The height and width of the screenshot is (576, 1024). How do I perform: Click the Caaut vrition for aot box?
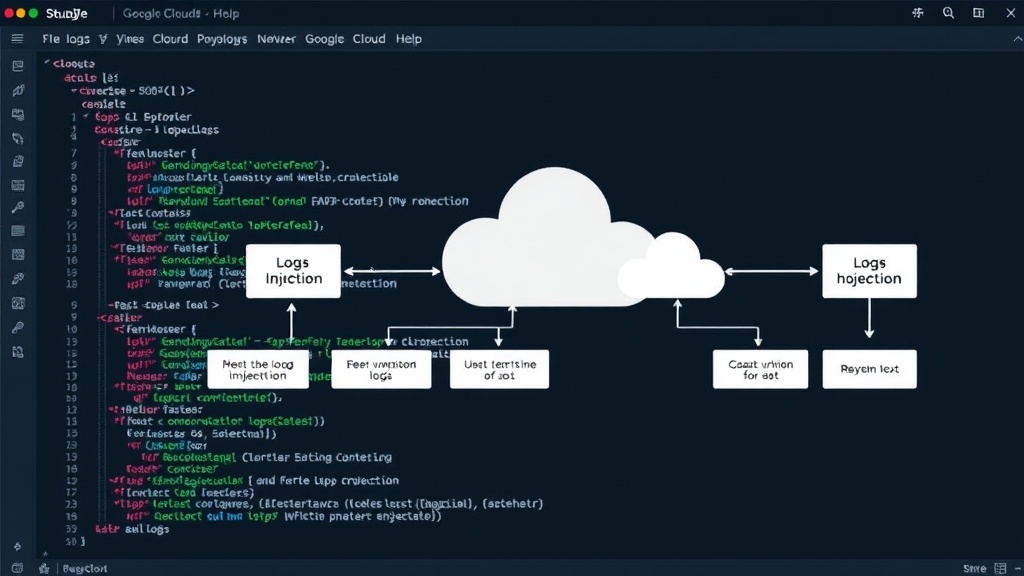pyautogui.click(x=760, y=370)
